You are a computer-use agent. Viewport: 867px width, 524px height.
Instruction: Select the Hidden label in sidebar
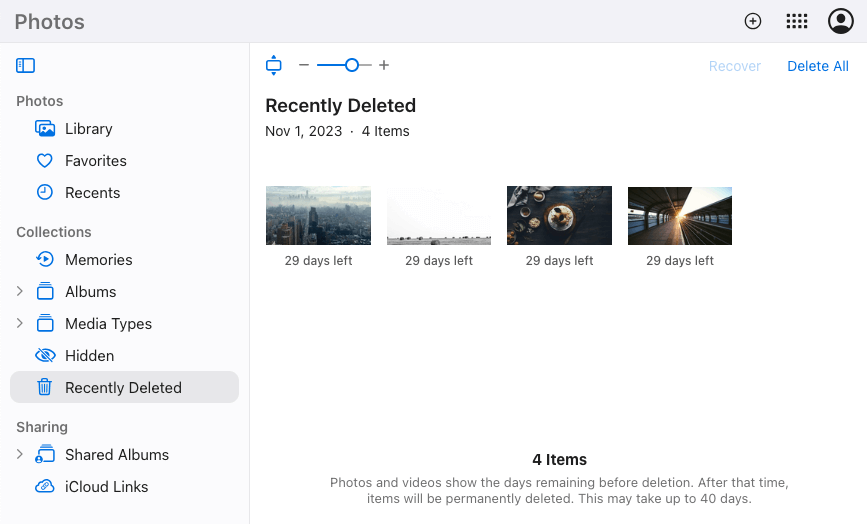(90, 355)
